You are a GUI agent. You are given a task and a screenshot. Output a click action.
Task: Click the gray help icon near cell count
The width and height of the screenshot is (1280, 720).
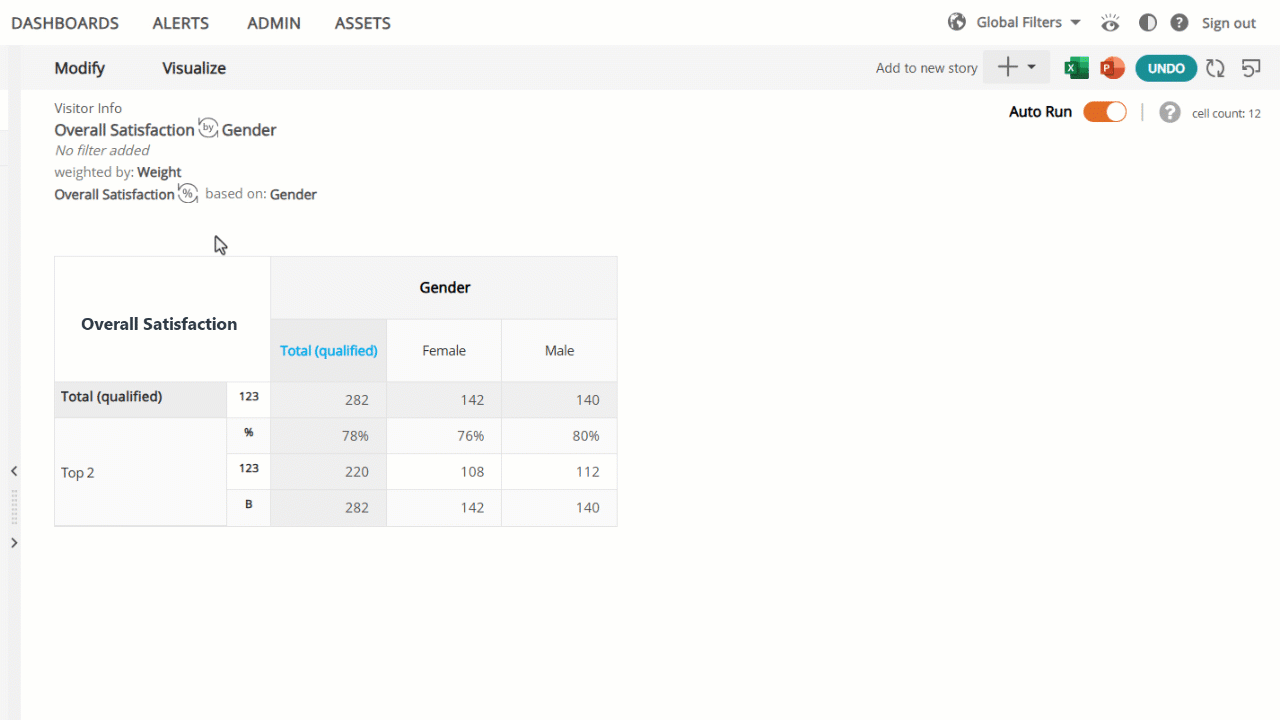pos(1170,112)
